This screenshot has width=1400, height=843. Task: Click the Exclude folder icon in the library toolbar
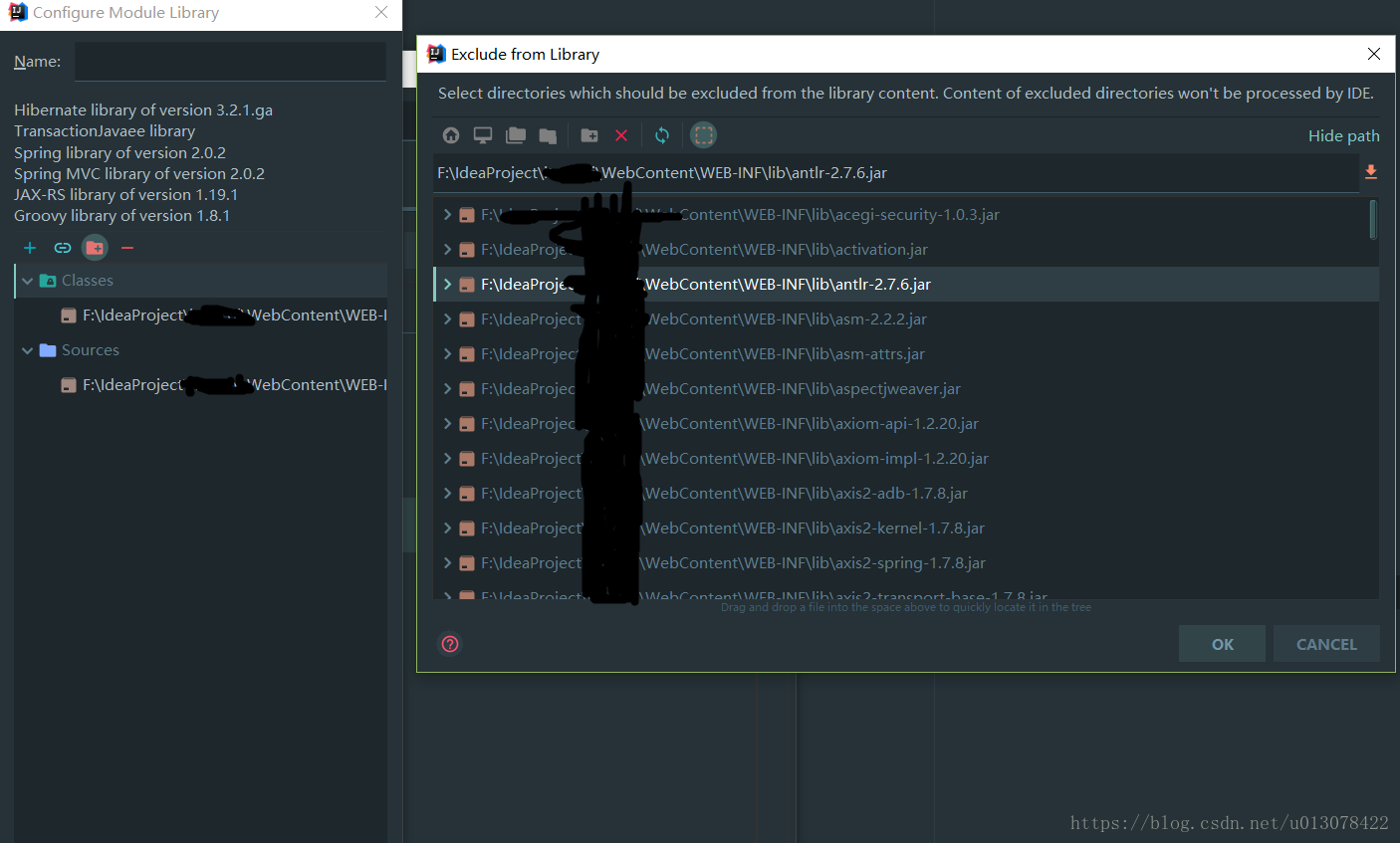95,248
